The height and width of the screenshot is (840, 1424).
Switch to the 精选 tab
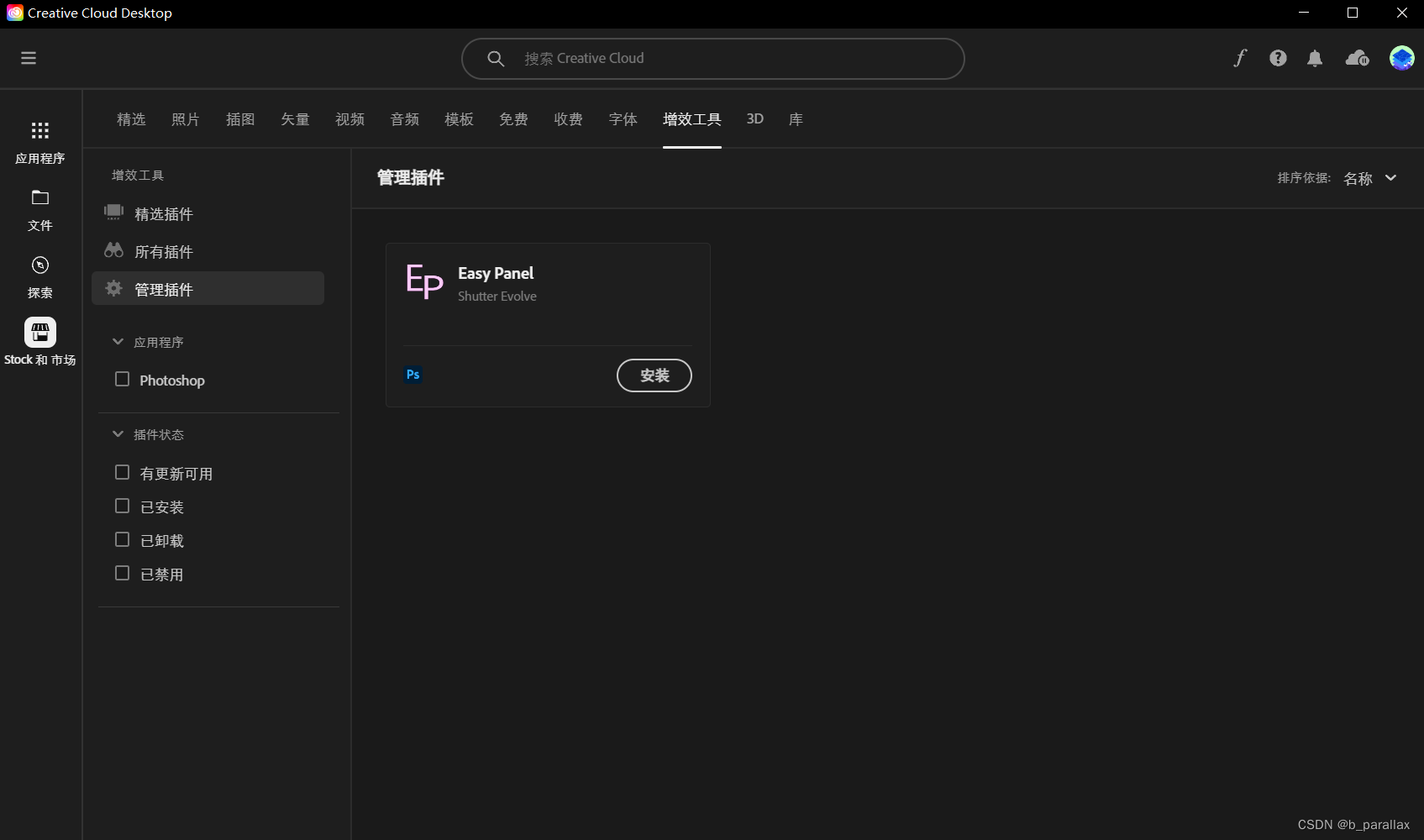tap(131, 119)
